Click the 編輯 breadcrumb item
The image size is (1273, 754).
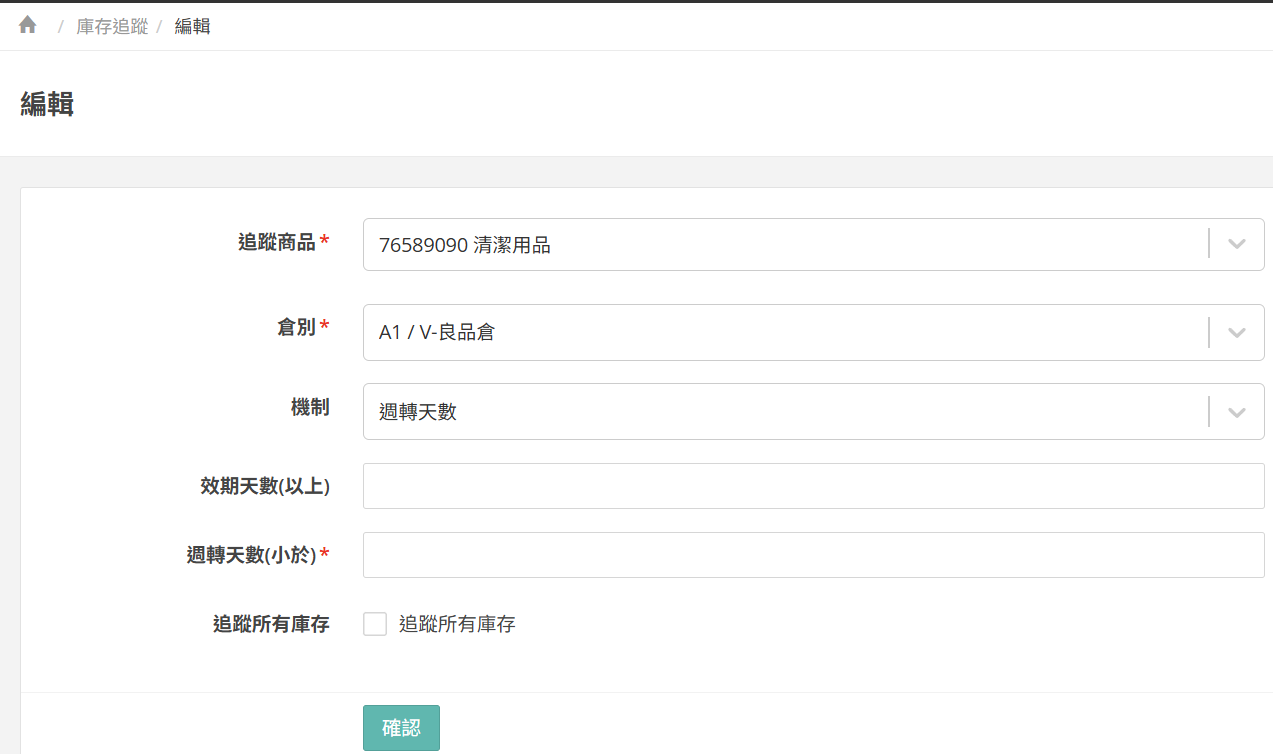pos(192,27)
